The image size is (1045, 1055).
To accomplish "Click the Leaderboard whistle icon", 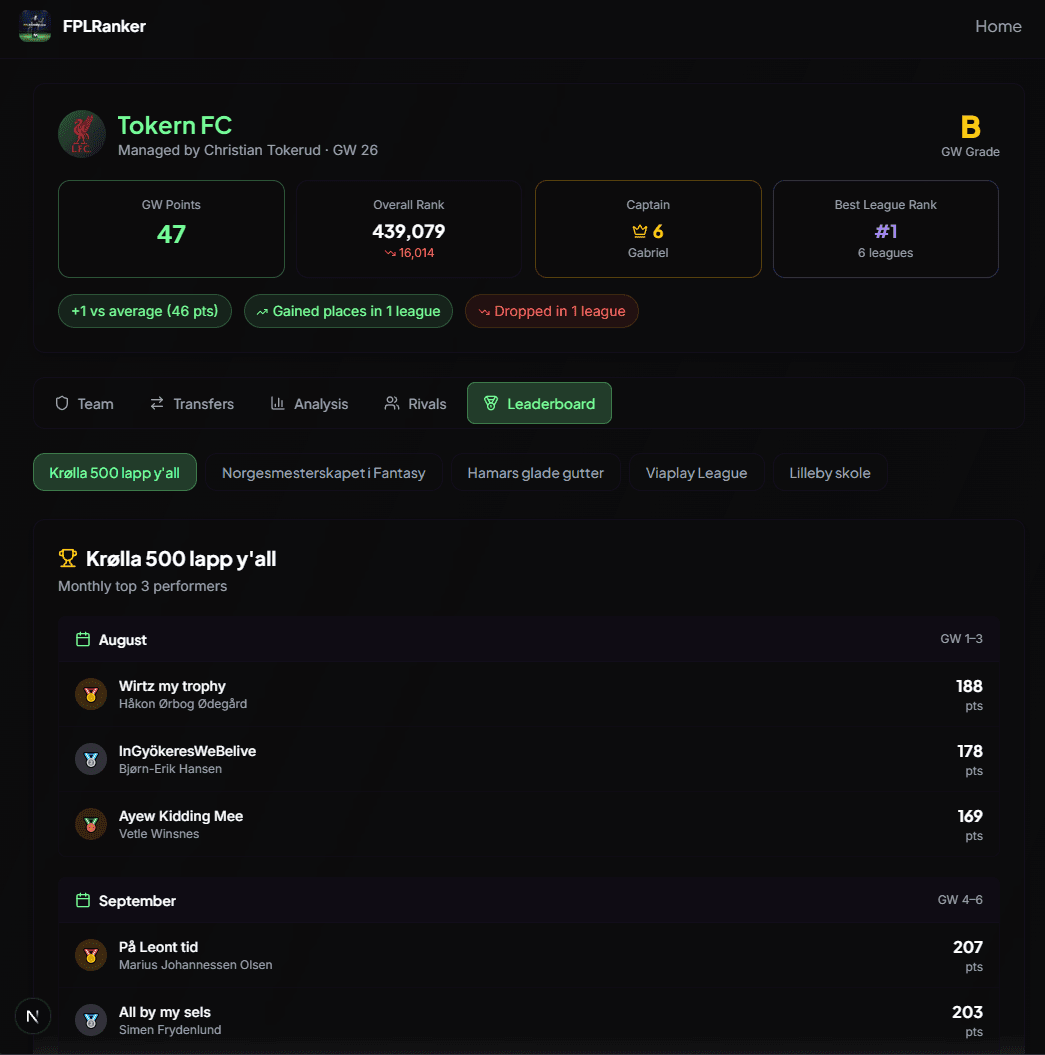I will [491, 403].
